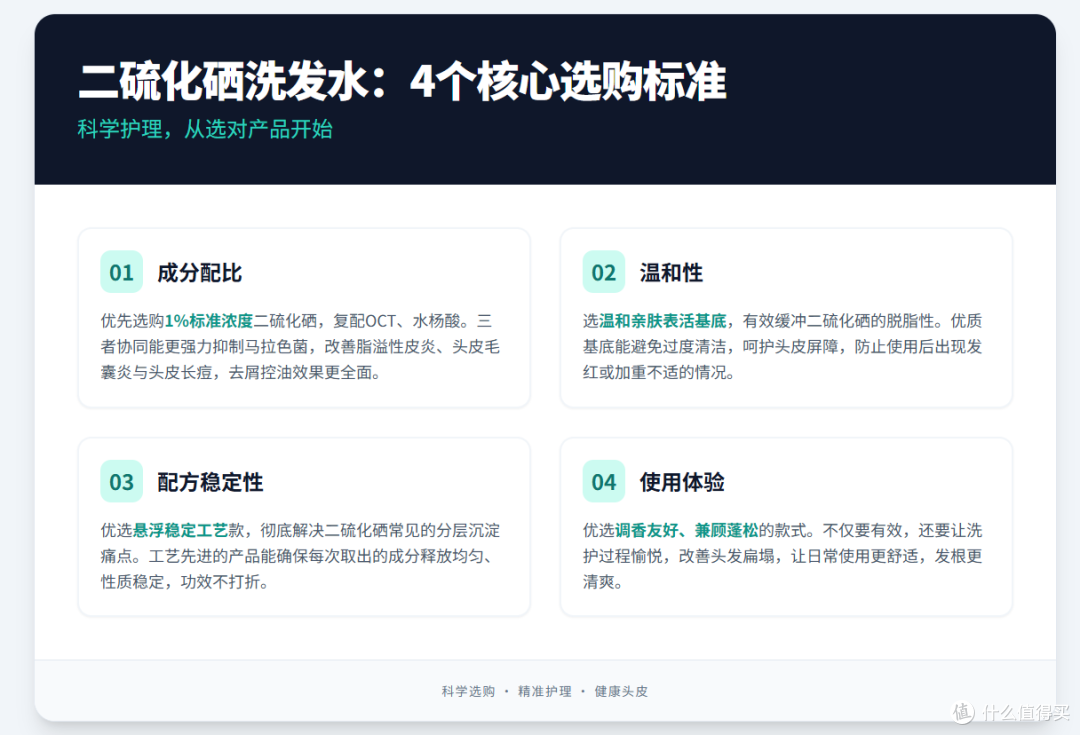
Task: Click highlighted text 1%标准浓度
Action: click(x=209, y=321)
